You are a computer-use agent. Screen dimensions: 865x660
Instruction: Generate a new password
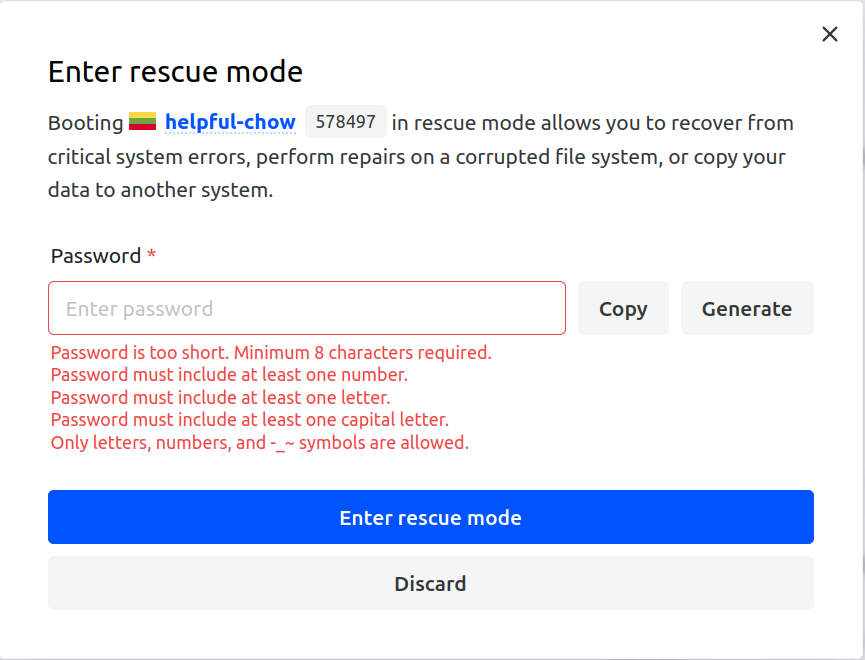[747, 308]
